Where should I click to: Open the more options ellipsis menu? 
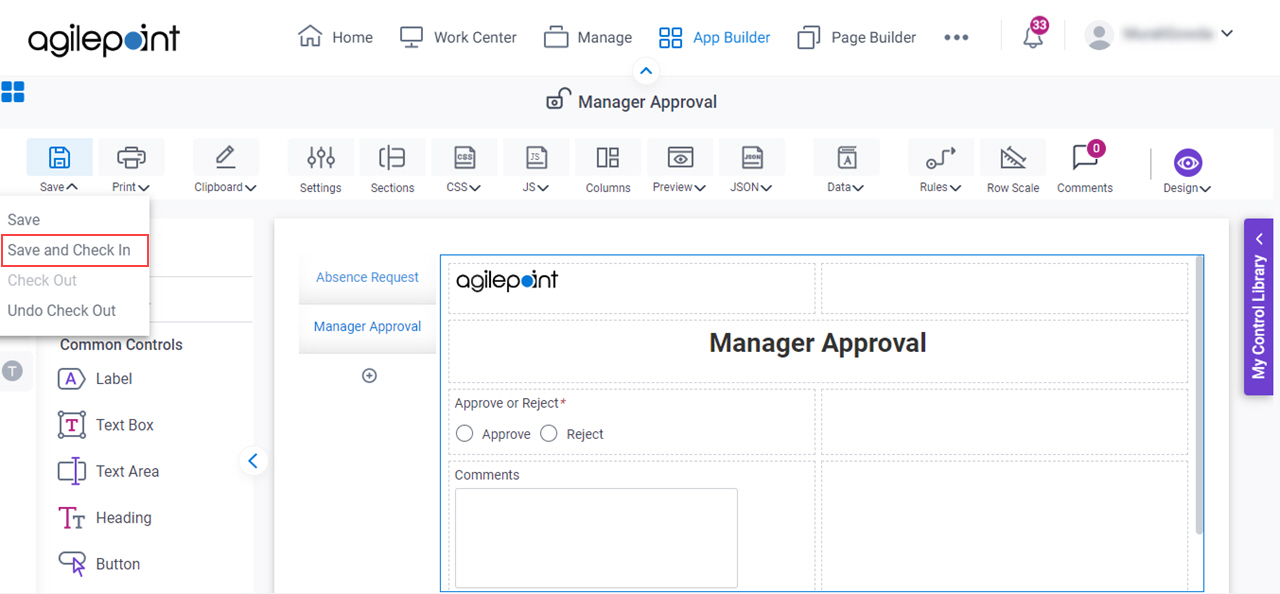pyautogui.click(x=956, y=37)
